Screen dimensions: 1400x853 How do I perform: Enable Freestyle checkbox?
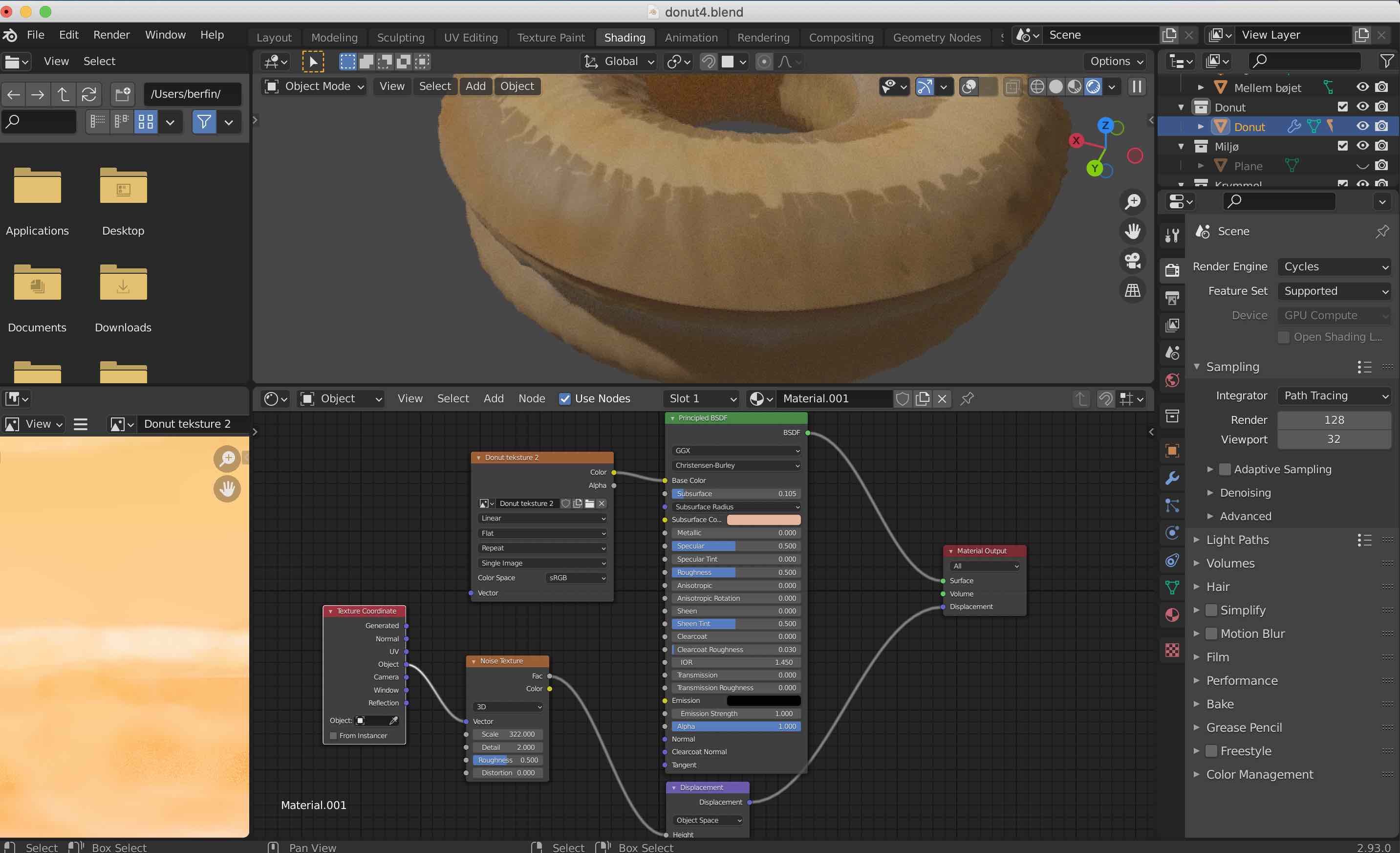1211,751
